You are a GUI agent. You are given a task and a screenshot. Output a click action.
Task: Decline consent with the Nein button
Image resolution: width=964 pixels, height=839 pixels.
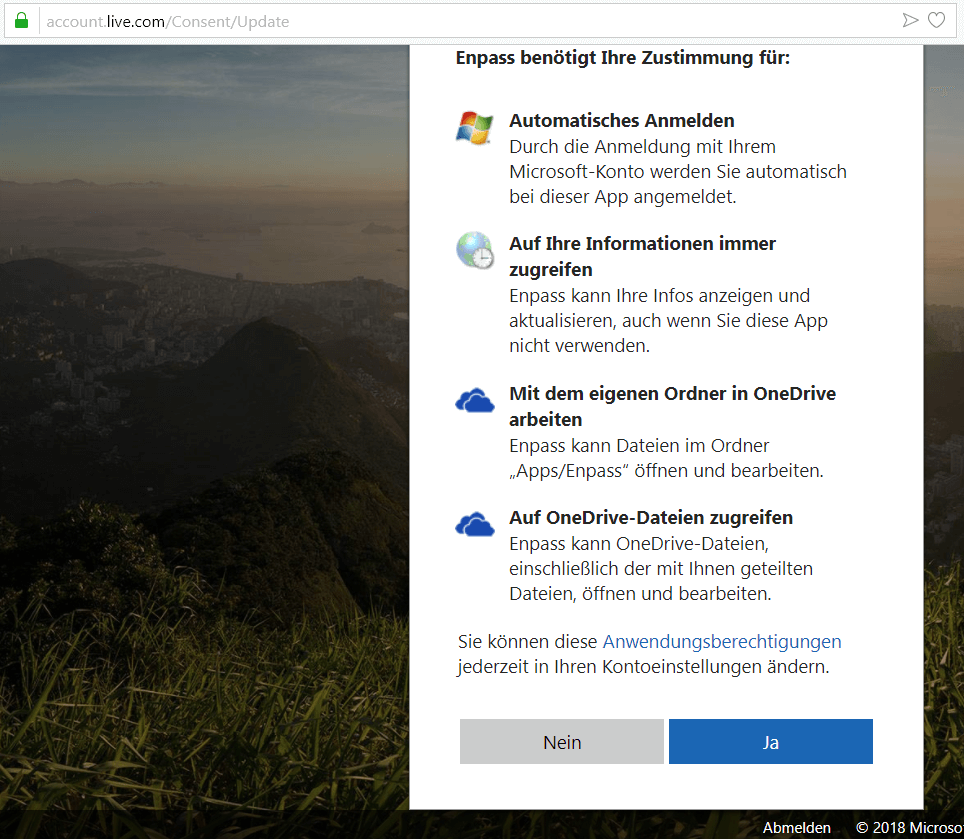tap(562, 742)
